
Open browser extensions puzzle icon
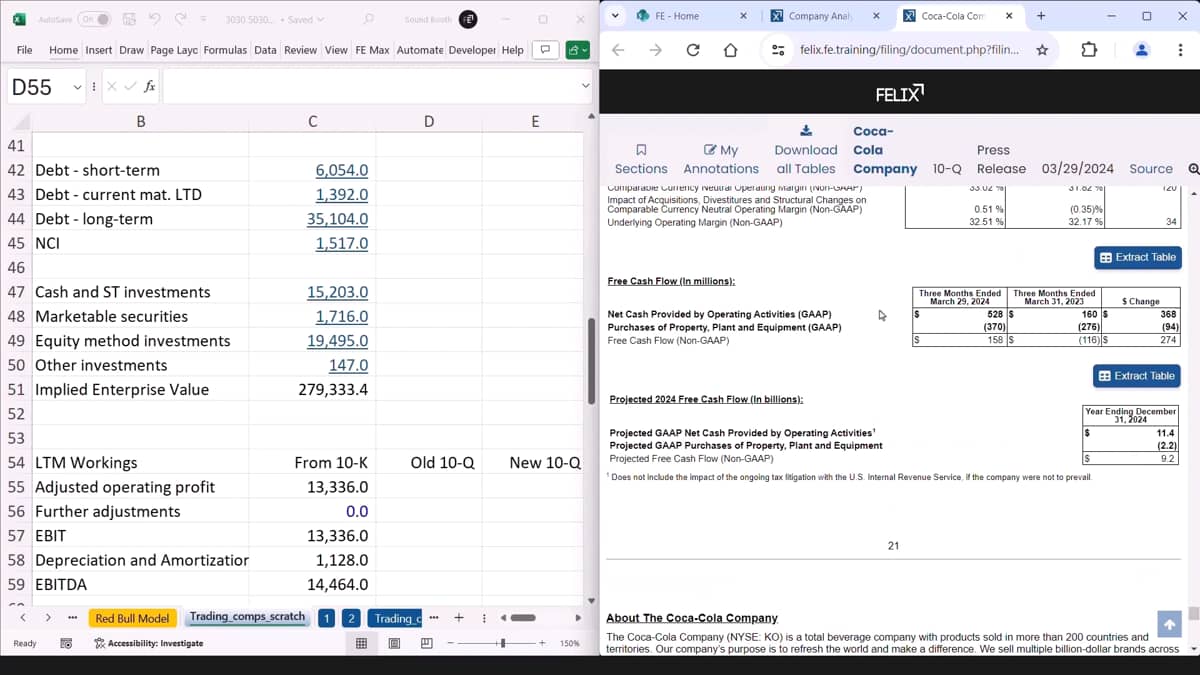coord(1090,50)
